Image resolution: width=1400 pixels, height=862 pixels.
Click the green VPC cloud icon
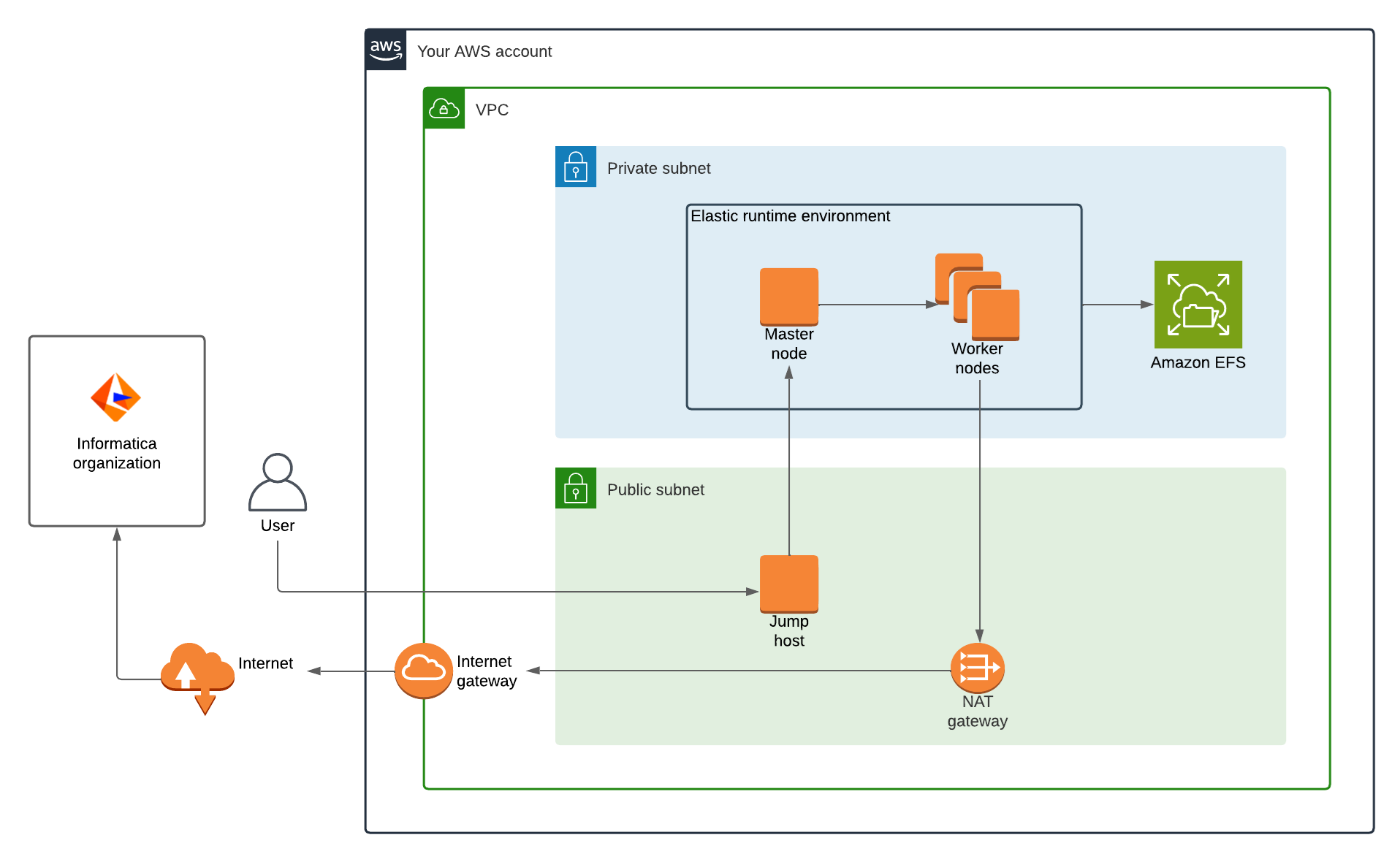coord(444,108)
